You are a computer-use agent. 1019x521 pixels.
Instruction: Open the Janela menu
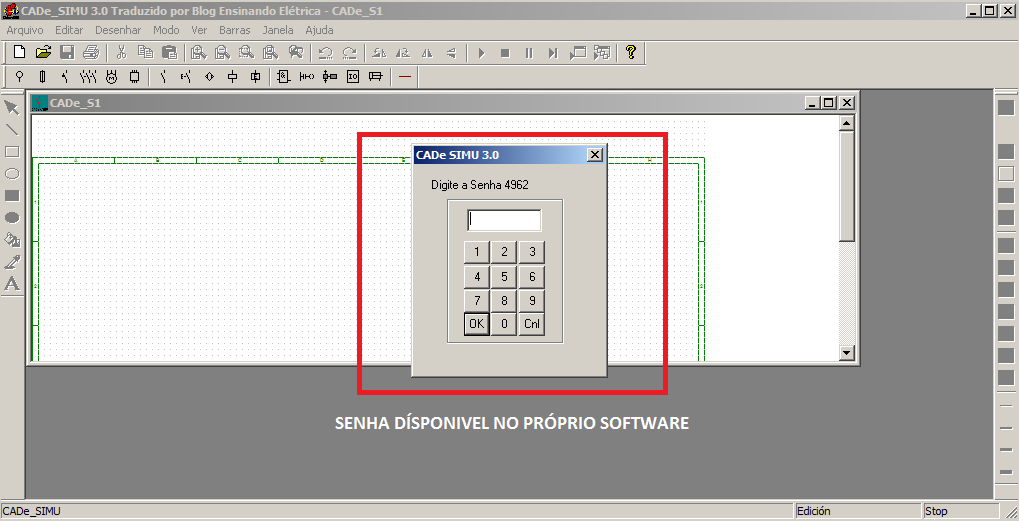point(278,30)
